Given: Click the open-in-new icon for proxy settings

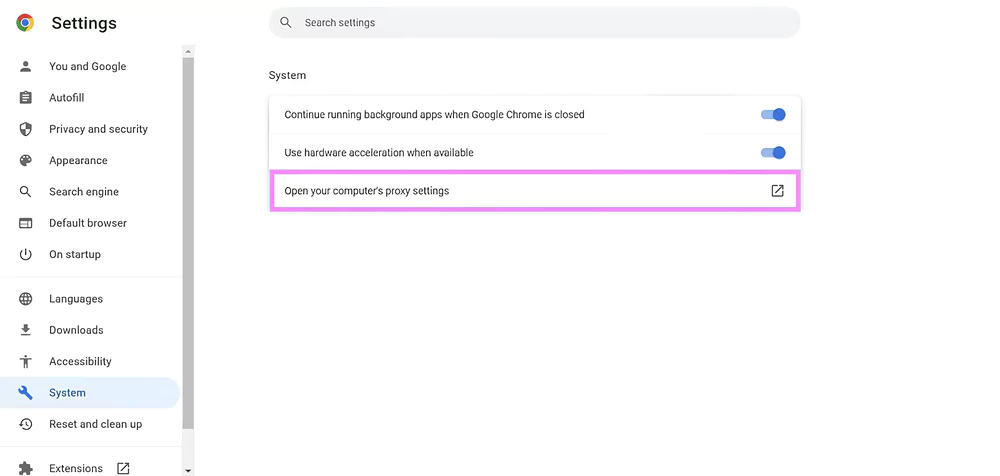Looking at the screenshot, I should pyautogui.click(x=777, y=191).
